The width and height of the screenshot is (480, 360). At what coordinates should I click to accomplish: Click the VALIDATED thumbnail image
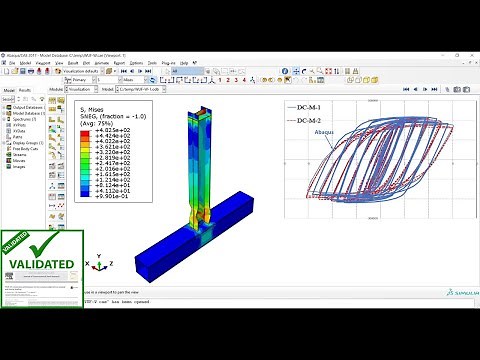click(x=42, y=269)
